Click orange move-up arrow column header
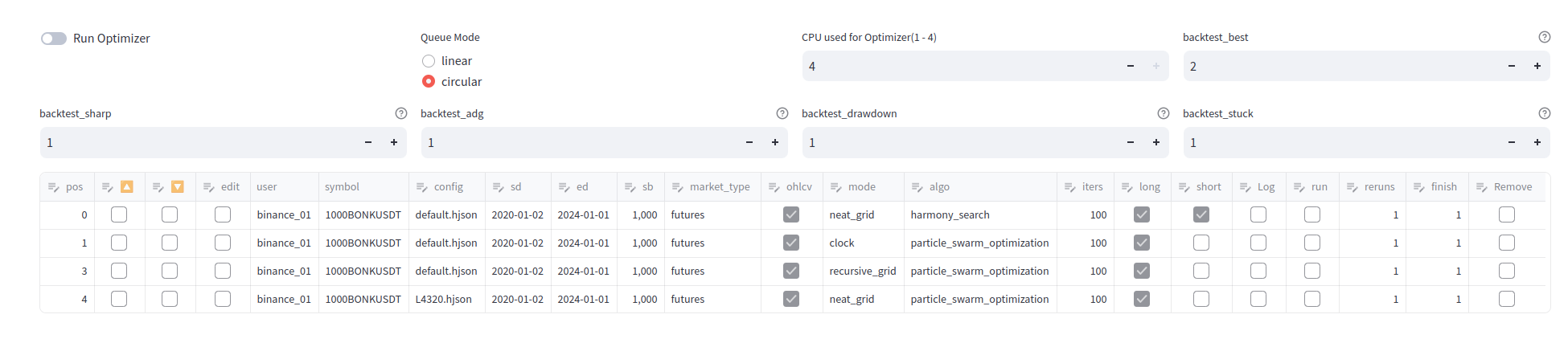The width and height of the screenshot is (1568, 343). point(126,186)
